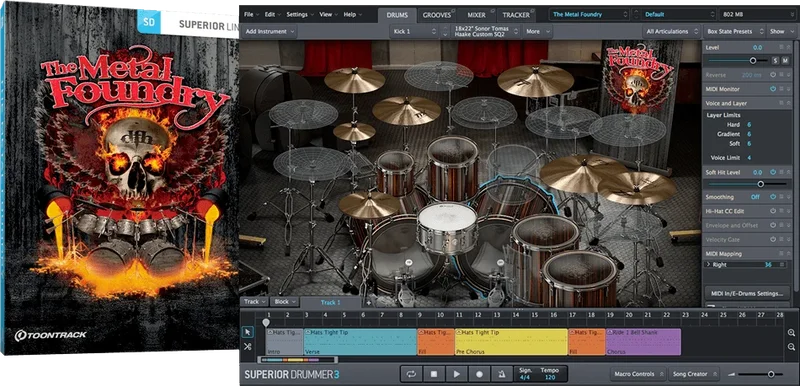Toggle the Smoothing power button

click(773, 197)
